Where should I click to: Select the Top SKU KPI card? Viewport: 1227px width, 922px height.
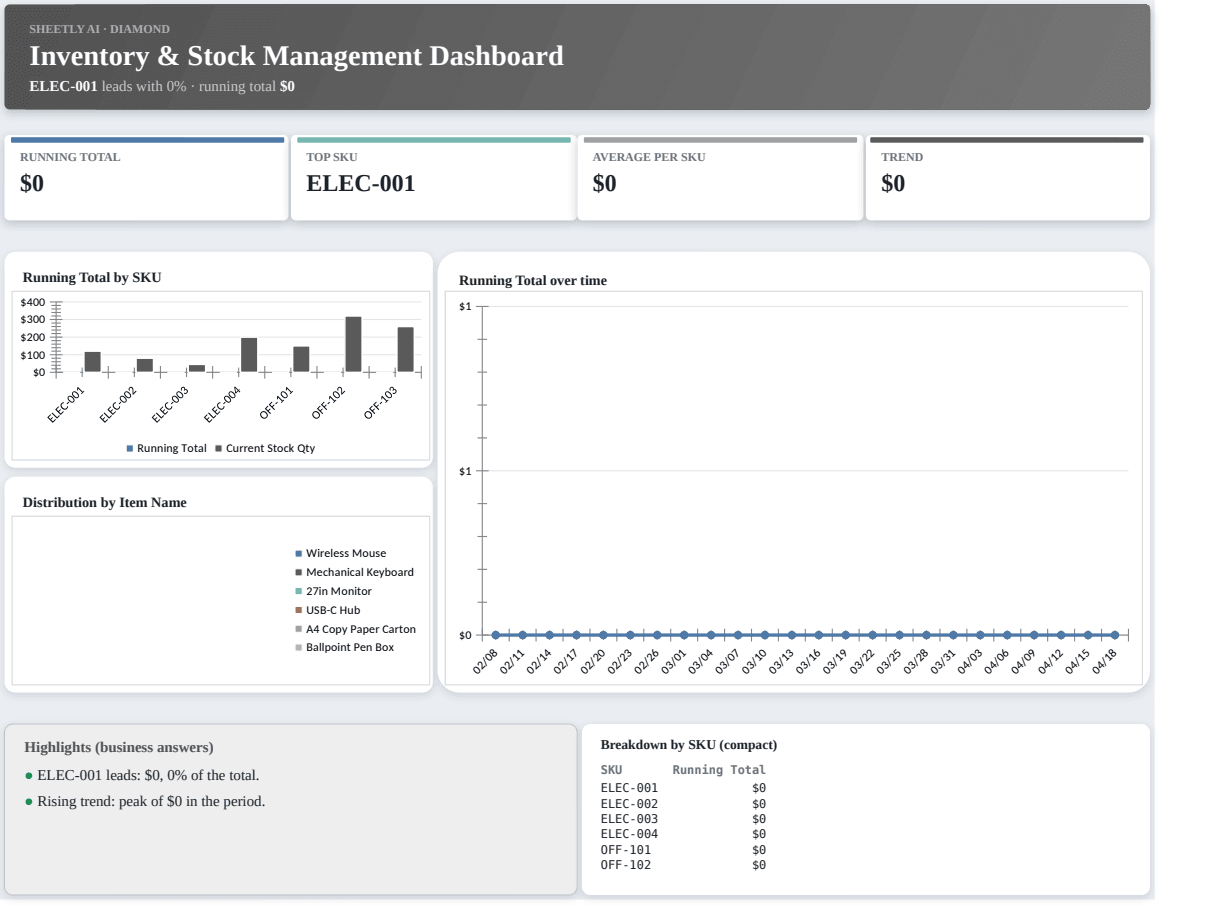coord(433,178)
